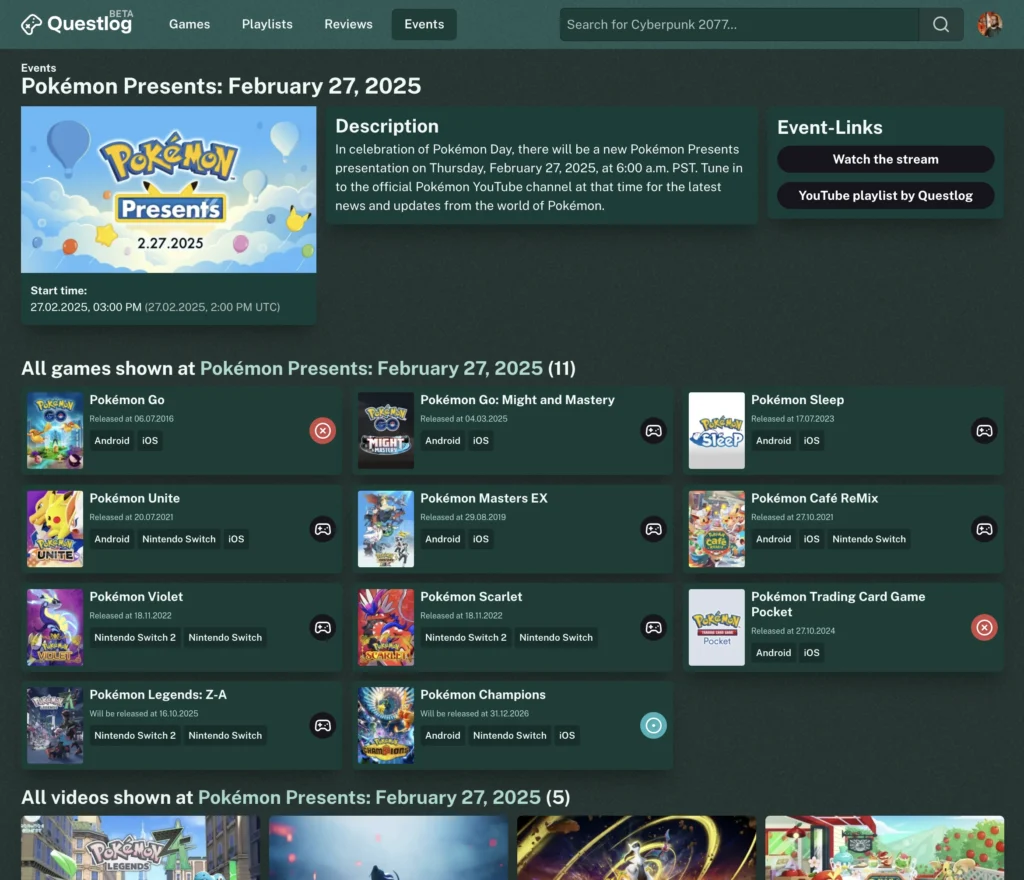This screenshot has height=880, width=1024.
Task: Click the Pokémon Unite title
Action: coord(135,498)
